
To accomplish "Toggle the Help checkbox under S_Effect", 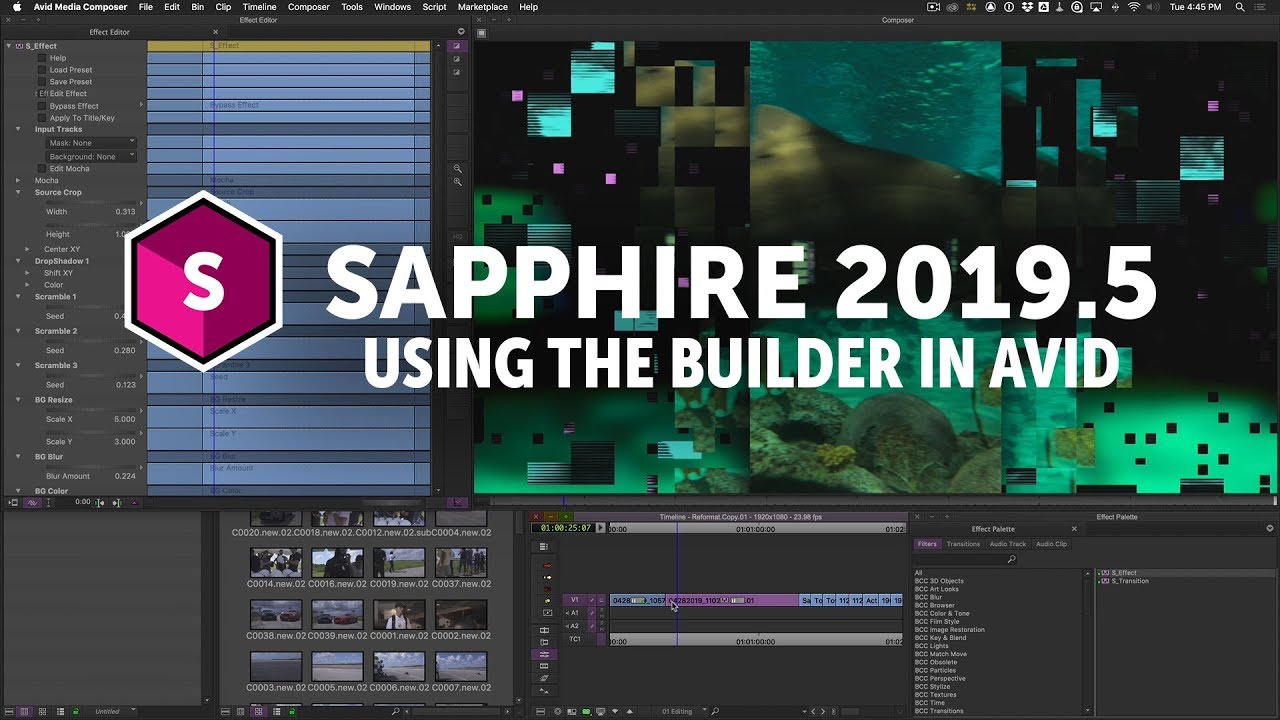I will tap(42, 58).
